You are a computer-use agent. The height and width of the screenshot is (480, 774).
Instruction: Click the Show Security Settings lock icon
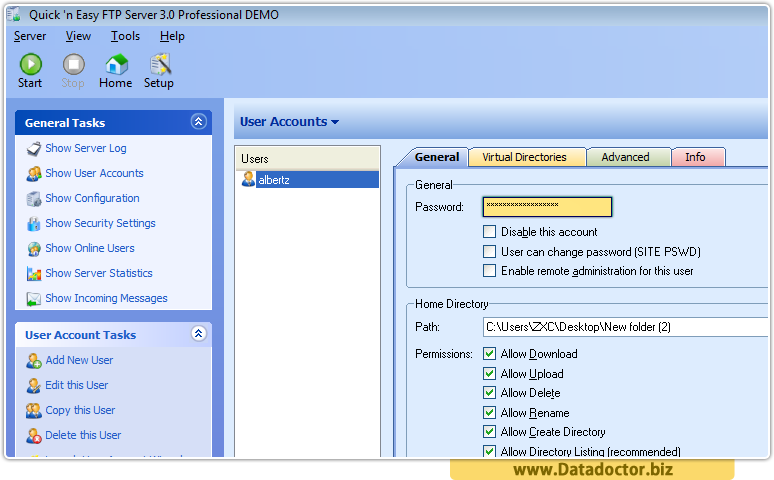click(34, 224)
